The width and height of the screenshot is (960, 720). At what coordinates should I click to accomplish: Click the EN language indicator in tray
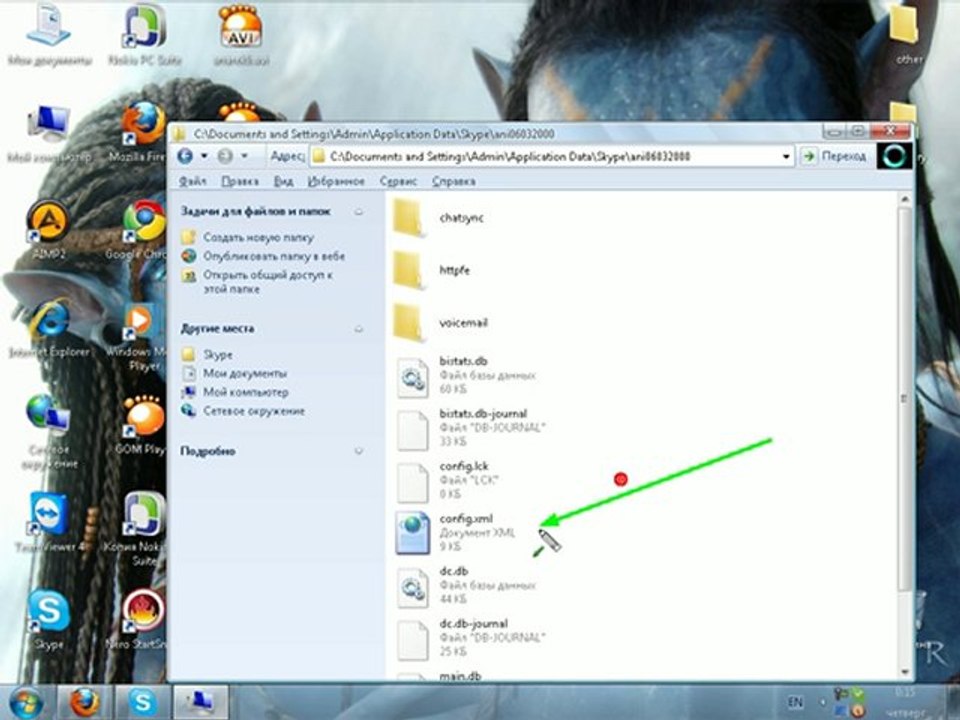[795, 702]
